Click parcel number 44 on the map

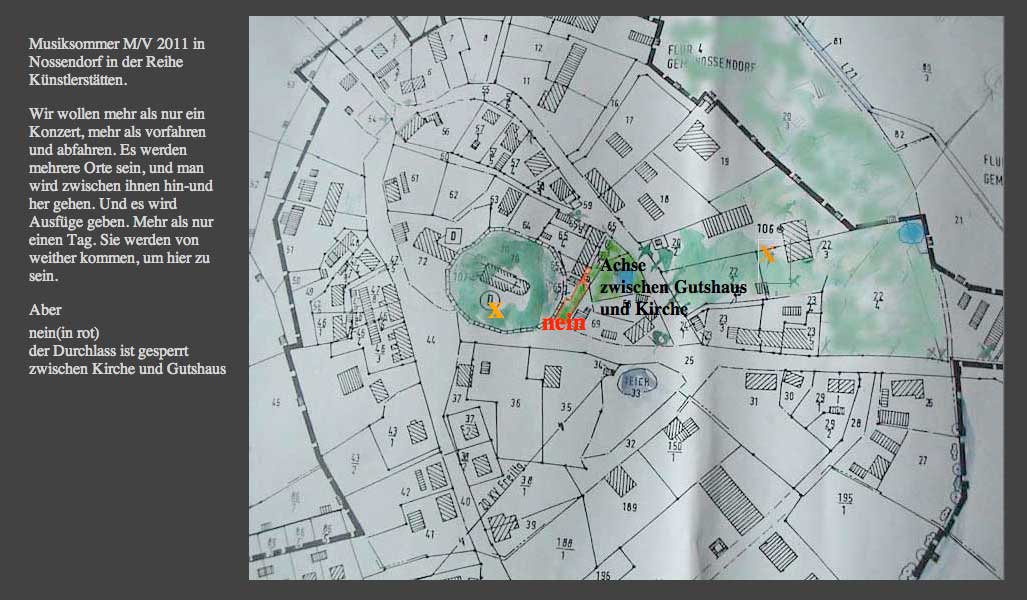pos(431,341)
